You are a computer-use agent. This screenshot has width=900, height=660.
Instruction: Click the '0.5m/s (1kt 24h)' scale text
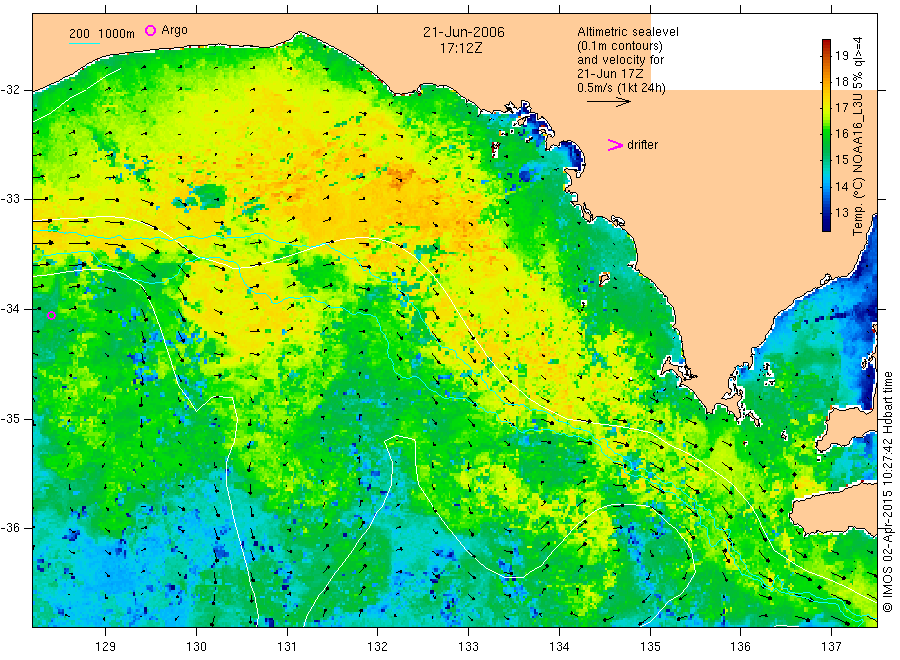pyautogui.click(x=622, y=88)
